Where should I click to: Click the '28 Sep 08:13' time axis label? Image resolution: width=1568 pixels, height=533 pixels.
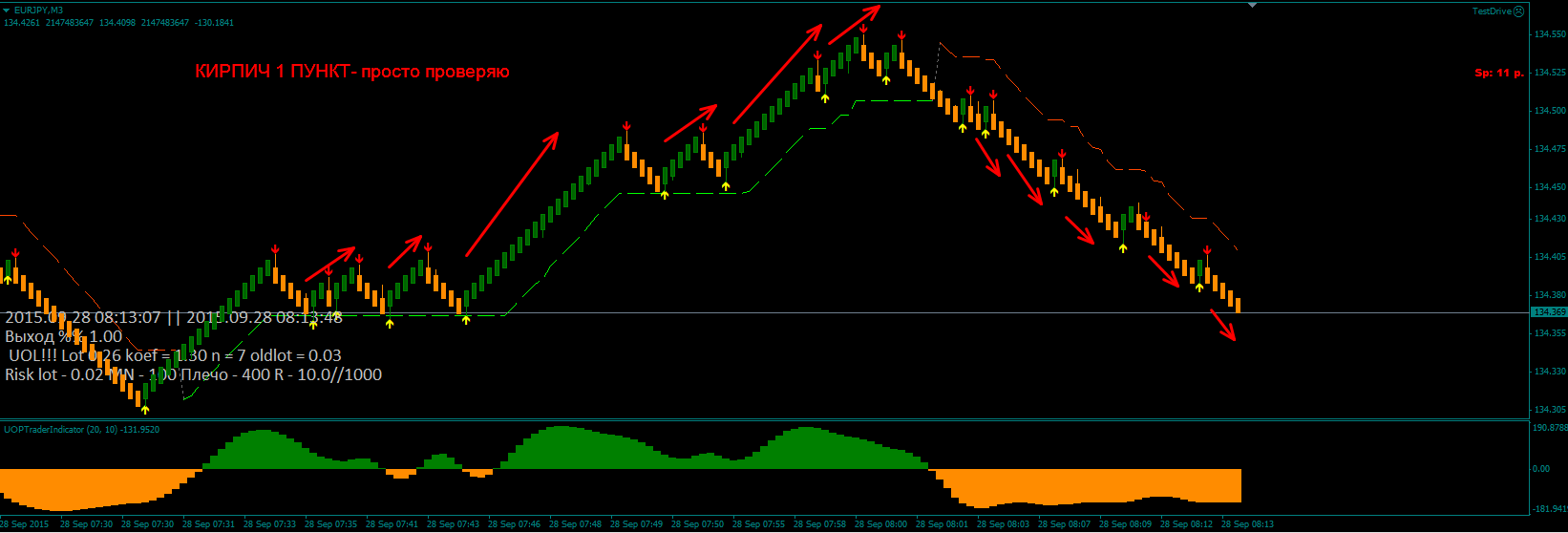point(1247,524)
